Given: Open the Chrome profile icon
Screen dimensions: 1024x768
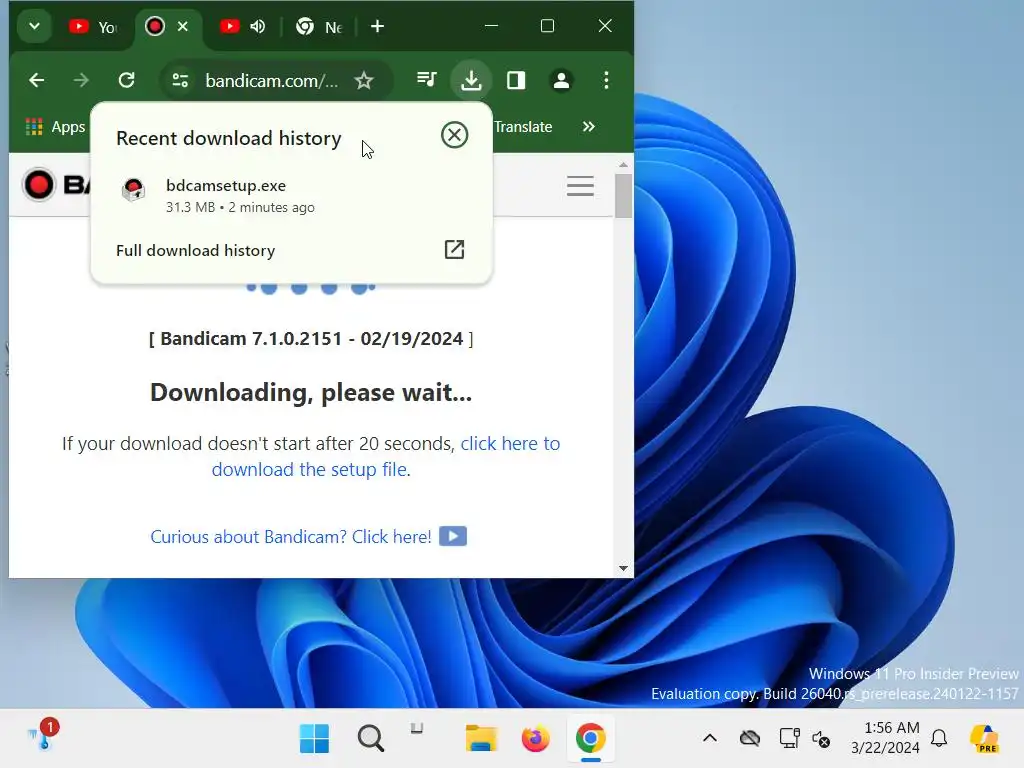Looking at the screenshot, I should point(562,80).
